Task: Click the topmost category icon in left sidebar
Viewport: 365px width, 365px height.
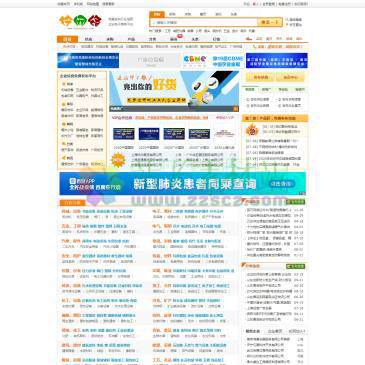Action: click(x=63, y=84)
